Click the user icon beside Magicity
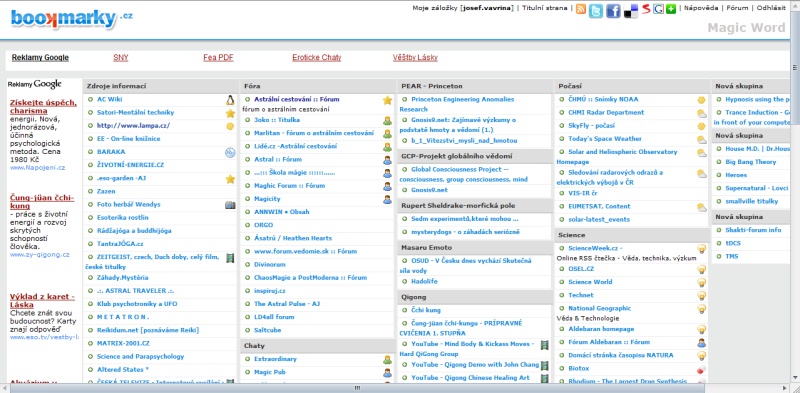Image resolution: width=800 pixels, height=393 pixels. coord(387,200)
